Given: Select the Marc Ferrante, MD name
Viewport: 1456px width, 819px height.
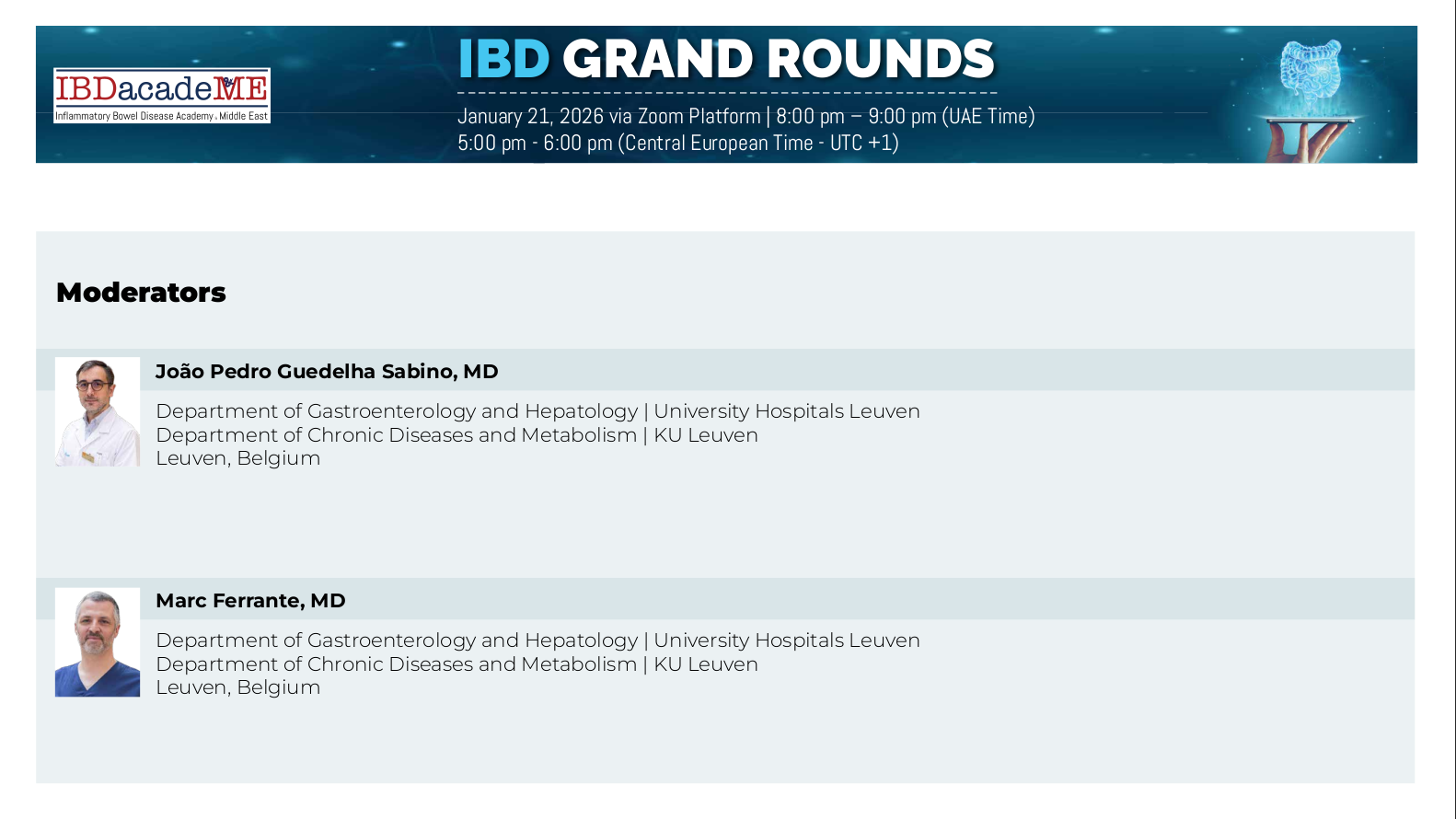Looking at the screenshot, I should point(250,601).
